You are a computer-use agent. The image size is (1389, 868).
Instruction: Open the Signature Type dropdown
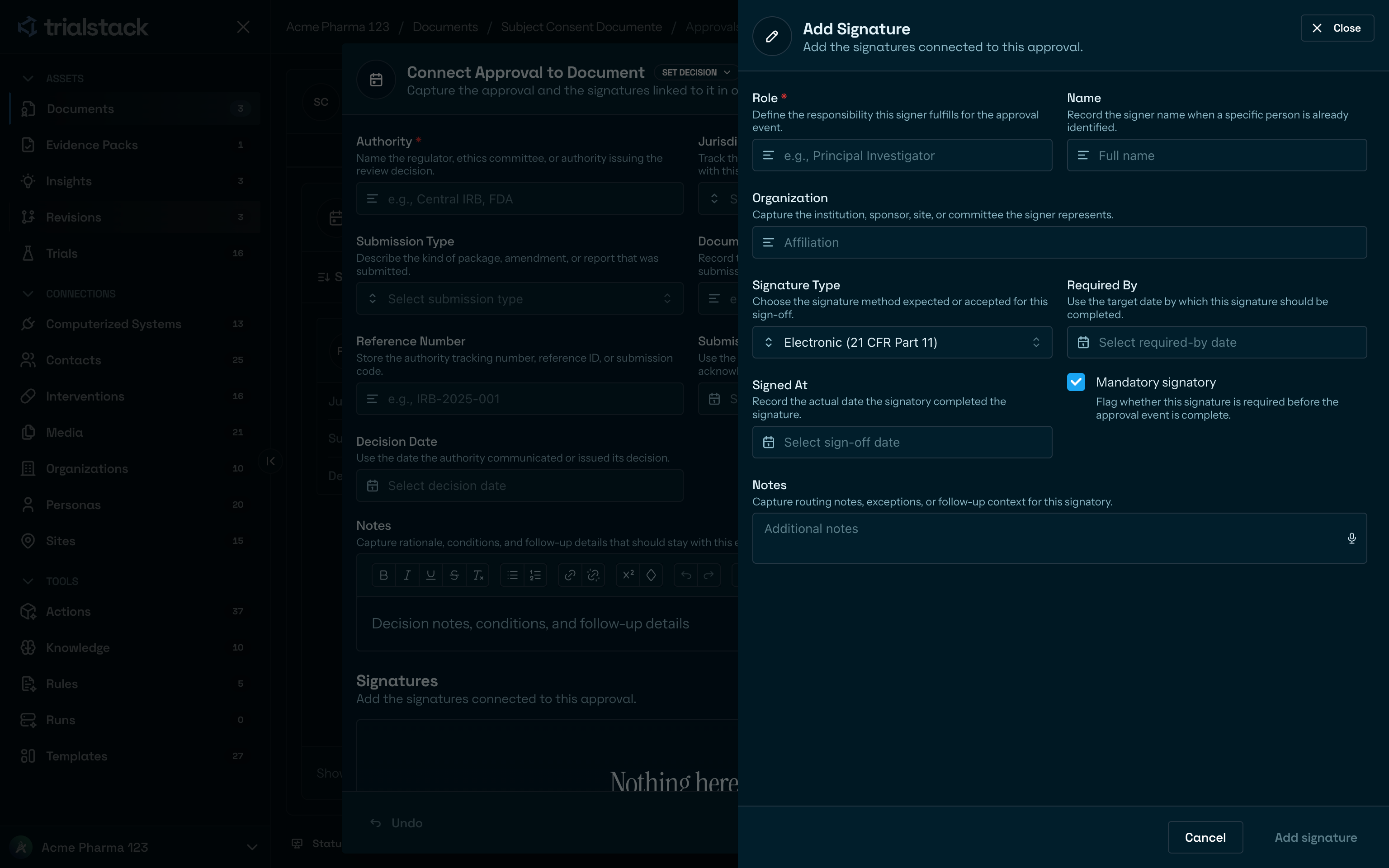tap(902, 343)
